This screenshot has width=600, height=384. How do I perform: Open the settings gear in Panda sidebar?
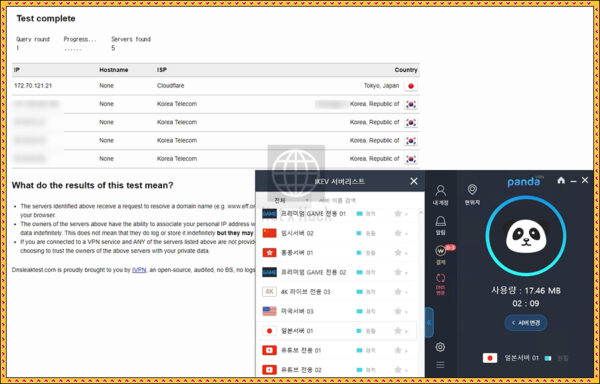(440, 347)
